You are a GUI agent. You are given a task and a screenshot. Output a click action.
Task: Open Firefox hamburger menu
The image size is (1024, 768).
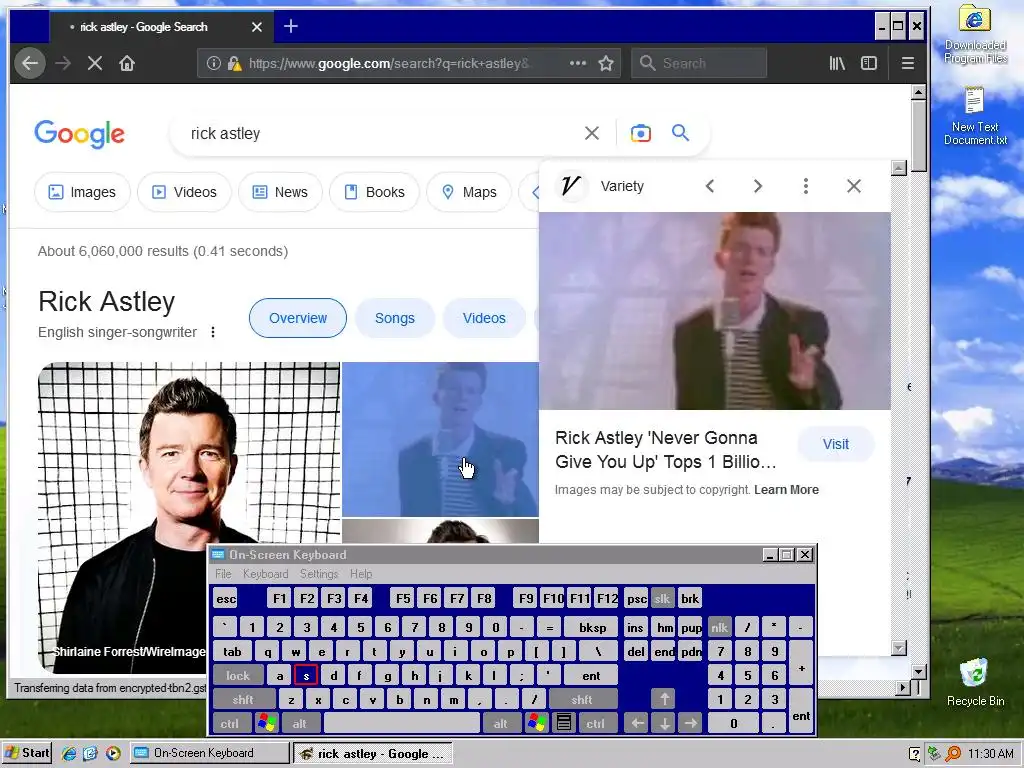908,63
